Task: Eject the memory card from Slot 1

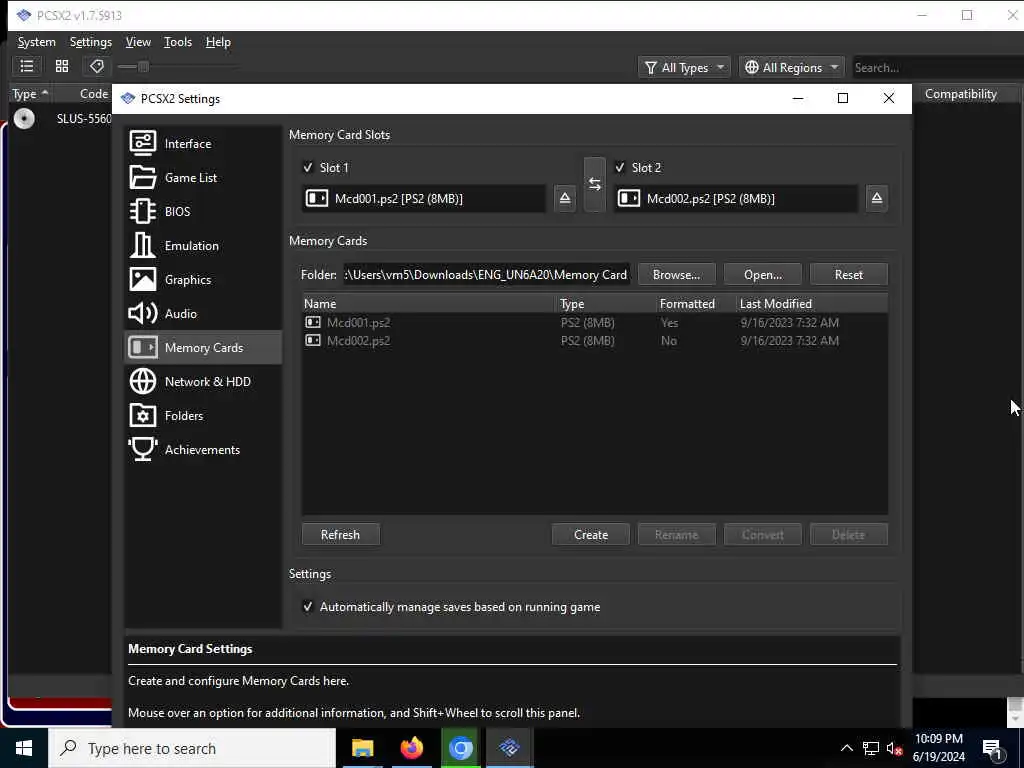Action: (x=565, y=198)
